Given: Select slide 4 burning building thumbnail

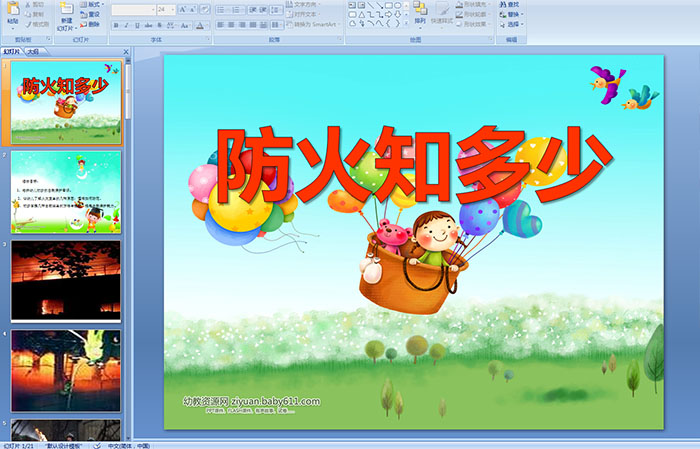Looking at the screenshot, I should tap(66, 370).
